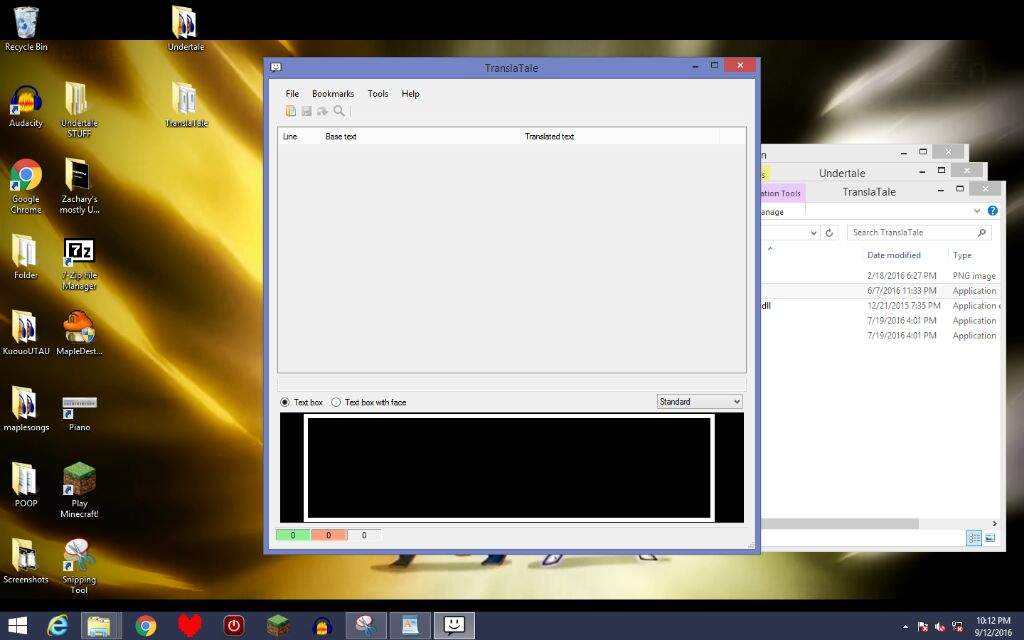Screen dimensions: 1024x640
Task: Click the save icon in TranslaTale toolbar
Action: 306,111
